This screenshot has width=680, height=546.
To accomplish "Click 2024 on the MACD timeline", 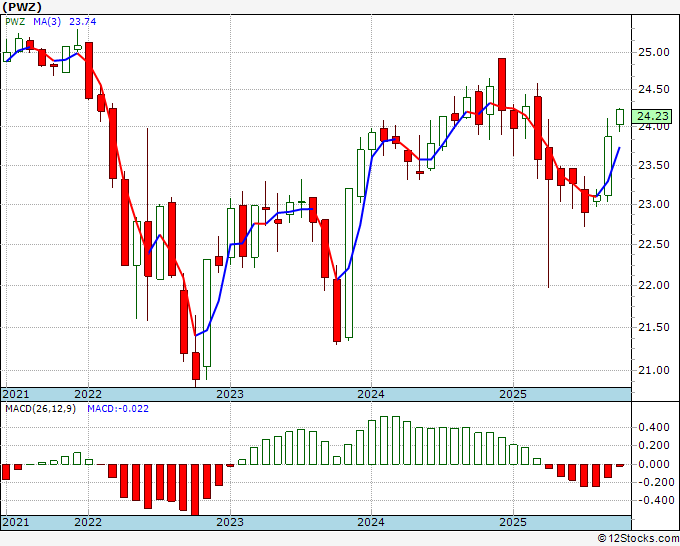I will pyautogui.click(x=371, y=522).
